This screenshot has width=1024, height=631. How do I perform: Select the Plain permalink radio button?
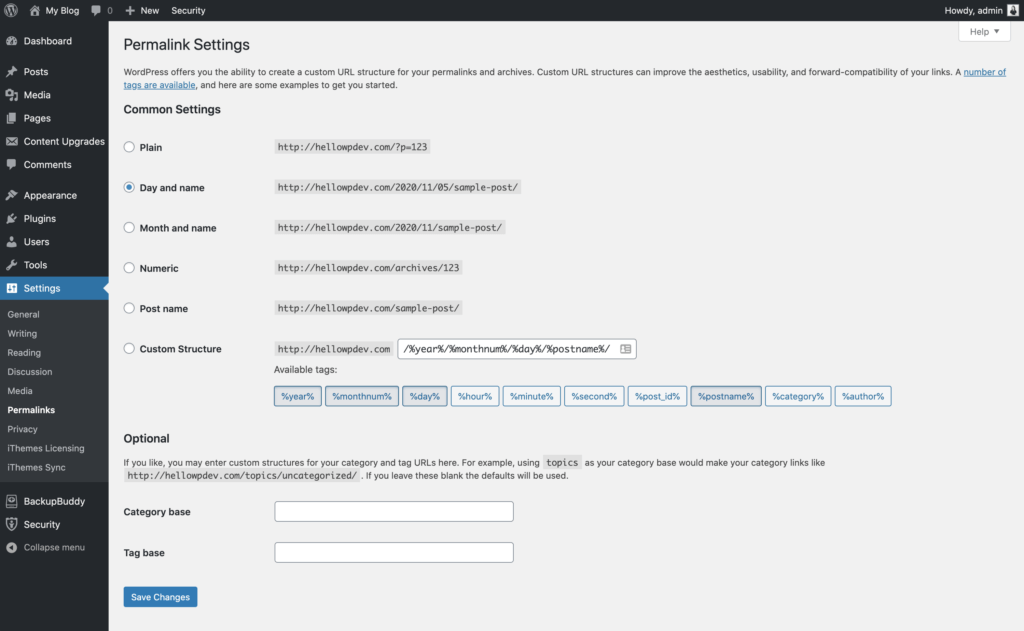[129, 147]
